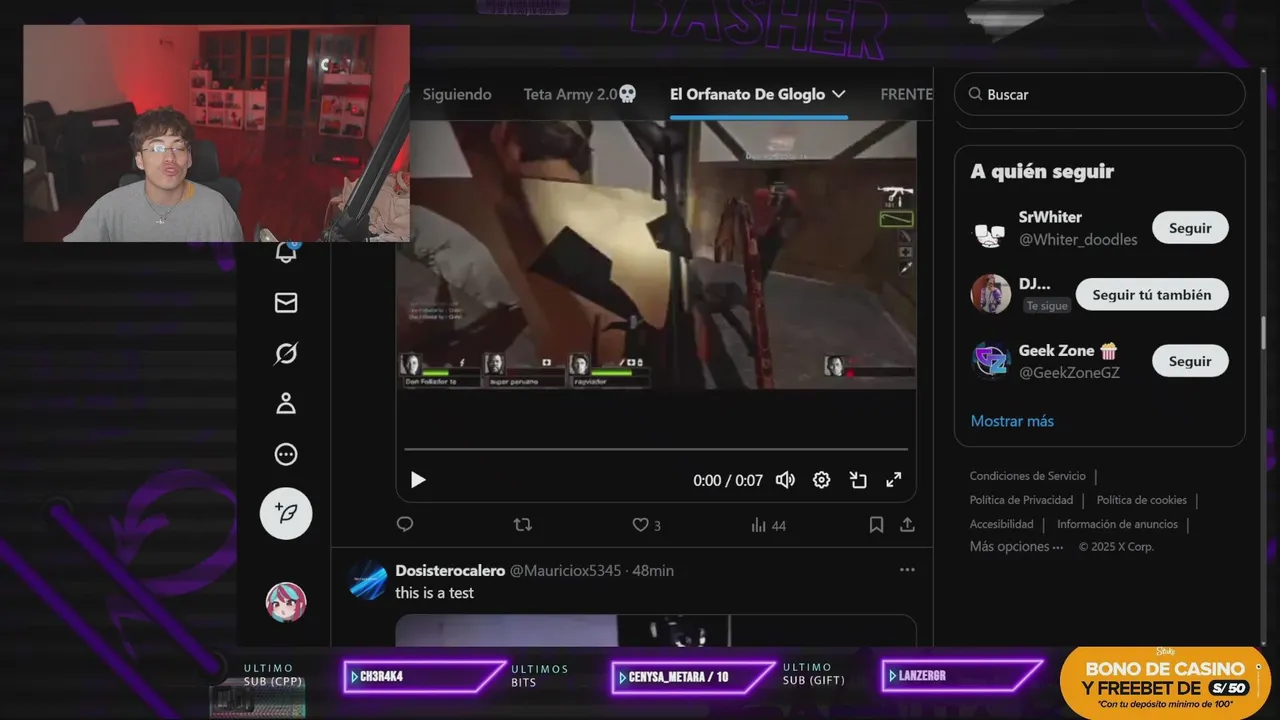Image resolution: width=1280 pixels, height=720 pixels.
Task: Open Condiciones de Servicio link
Action: point(1027,476)
